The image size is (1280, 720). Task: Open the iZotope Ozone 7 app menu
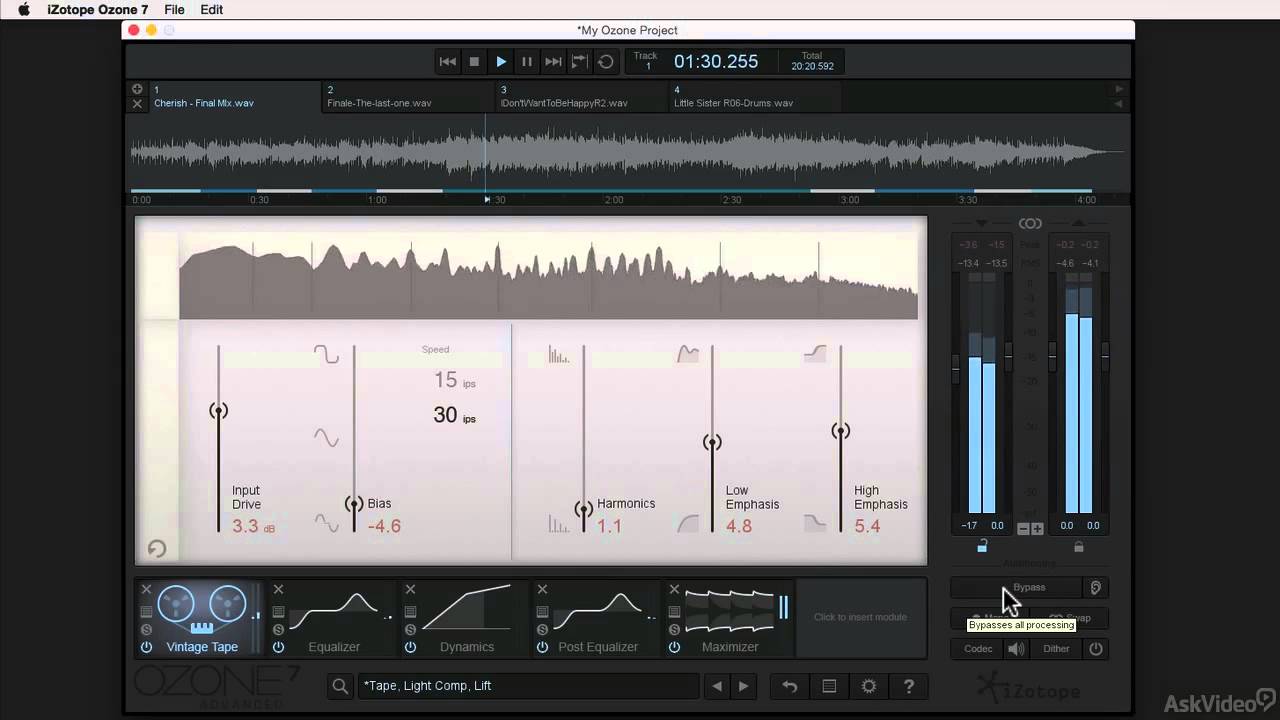pyautogui.click(x=98, y=9)
